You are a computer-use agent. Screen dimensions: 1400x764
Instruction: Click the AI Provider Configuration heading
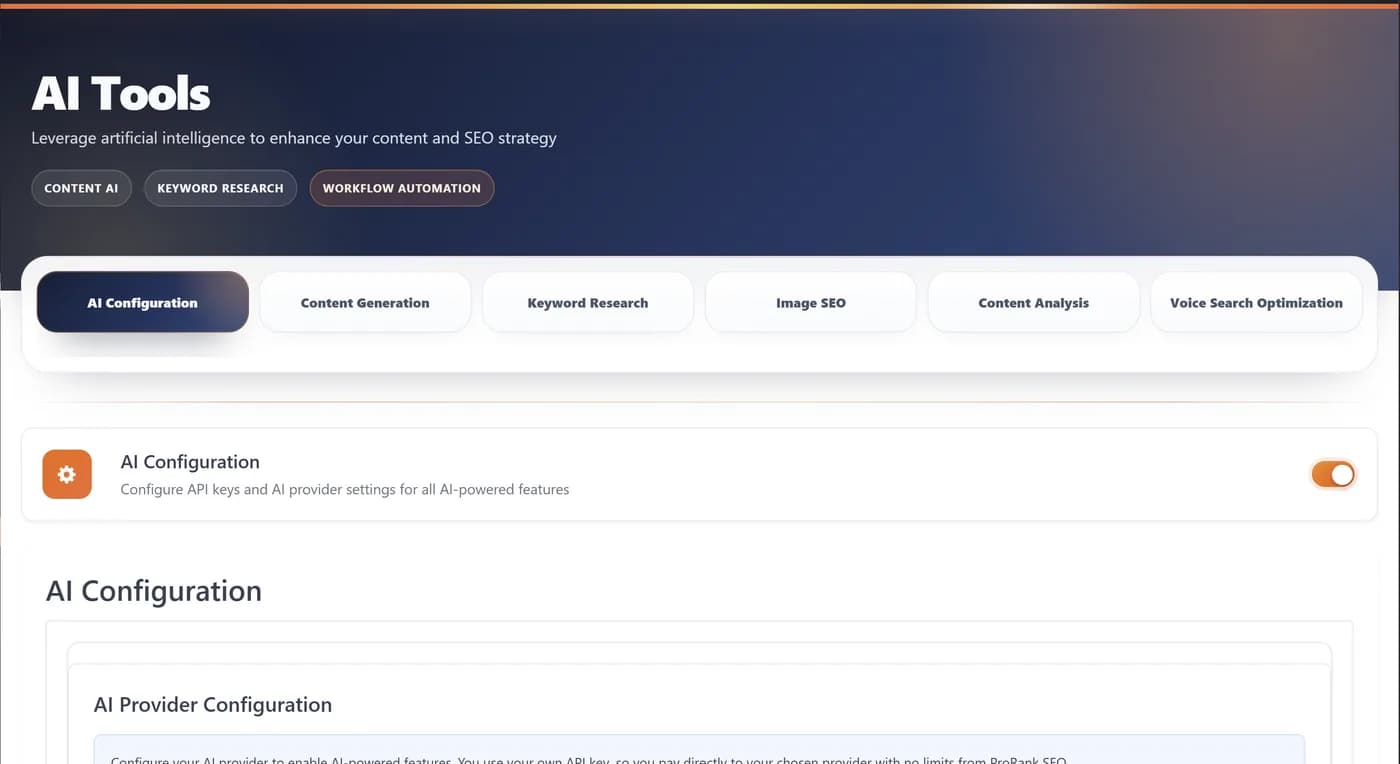tap(213, 705)
